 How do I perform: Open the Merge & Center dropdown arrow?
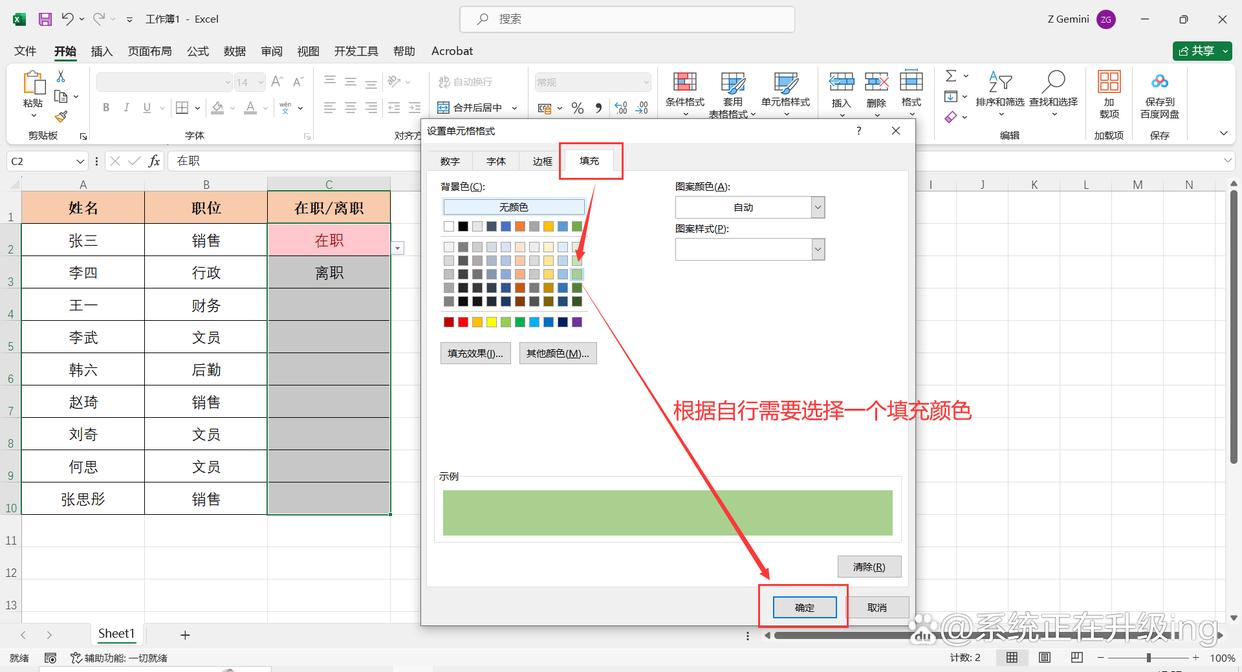(515, 108)
